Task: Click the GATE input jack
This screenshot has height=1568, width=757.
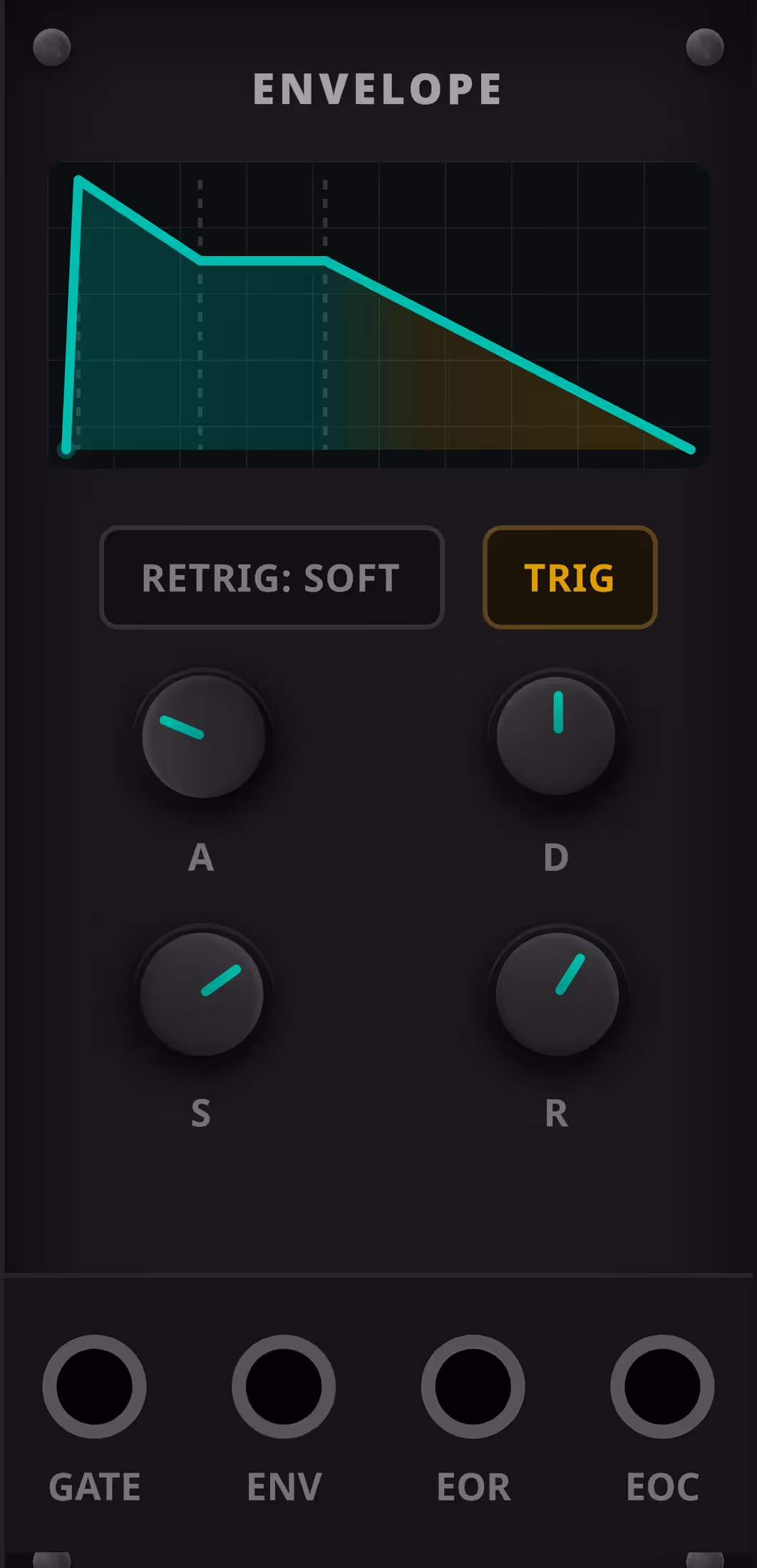Action: [94, 1386]
